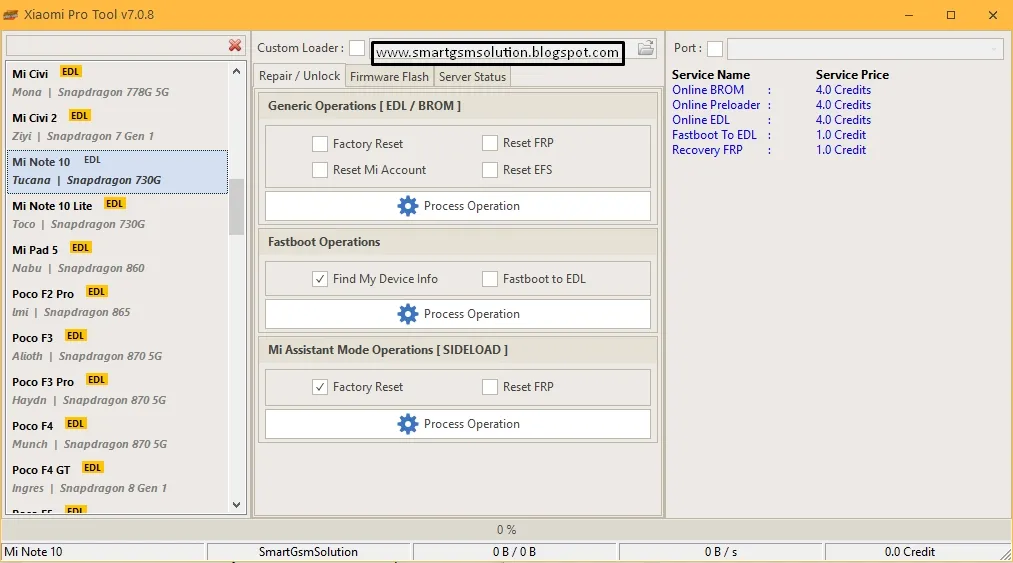The height and width of the screenshot is (563, 1013).
Task: Clear the device search with red X
Action: (x=235, y=45)
